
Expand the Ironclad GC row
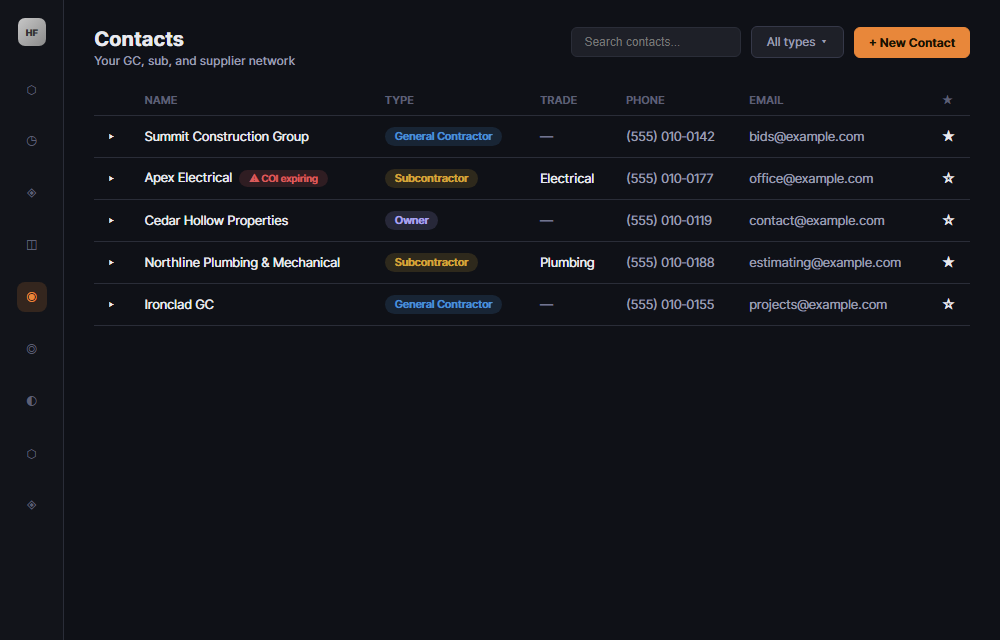pos(111,305)
